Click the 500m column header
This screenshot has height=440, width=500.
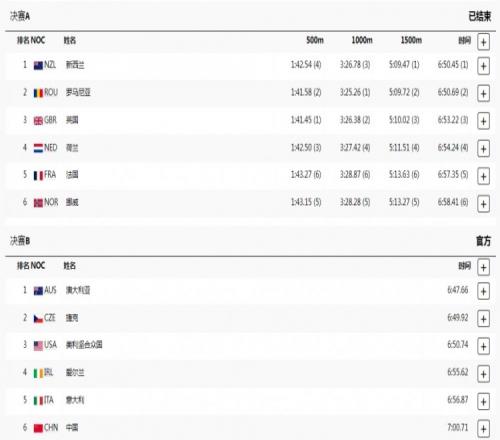(x=315, y=40)
